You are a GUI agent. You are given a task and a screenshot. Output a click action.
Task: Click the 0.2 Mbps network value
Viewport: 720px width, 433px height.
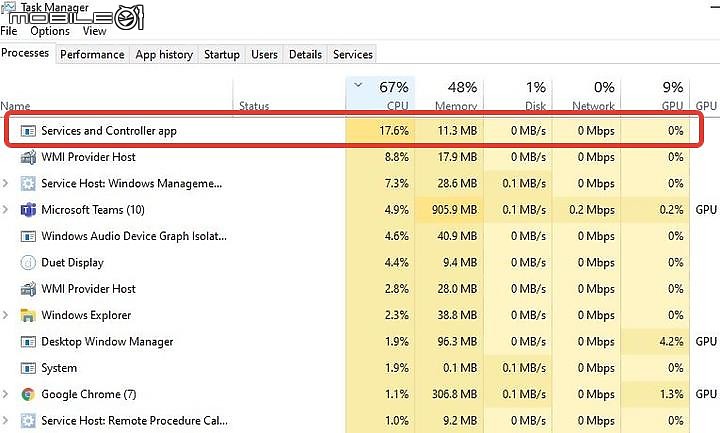(592, 210)
